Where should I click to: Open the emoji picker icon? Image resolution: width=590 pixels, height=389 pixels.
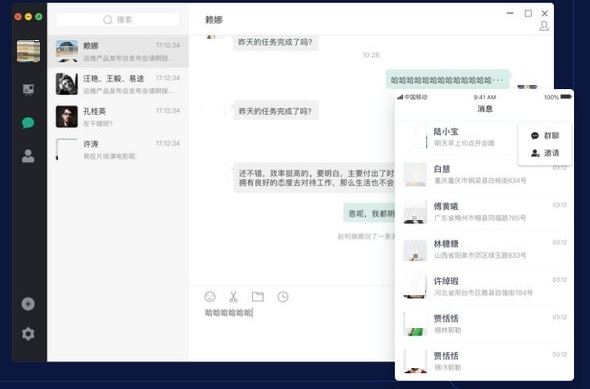(x=210, y=297)
